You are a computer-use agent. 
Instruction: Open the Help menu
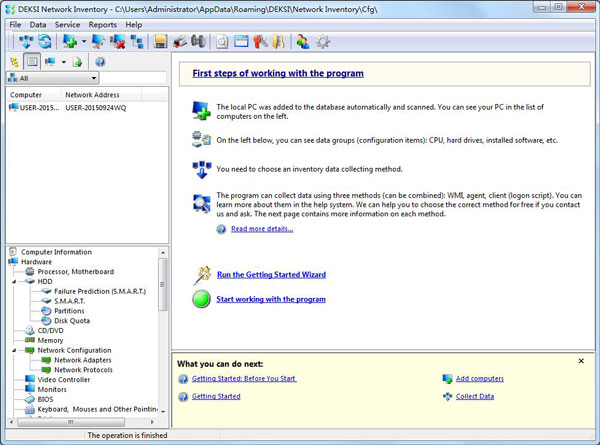tap(134, 24)
